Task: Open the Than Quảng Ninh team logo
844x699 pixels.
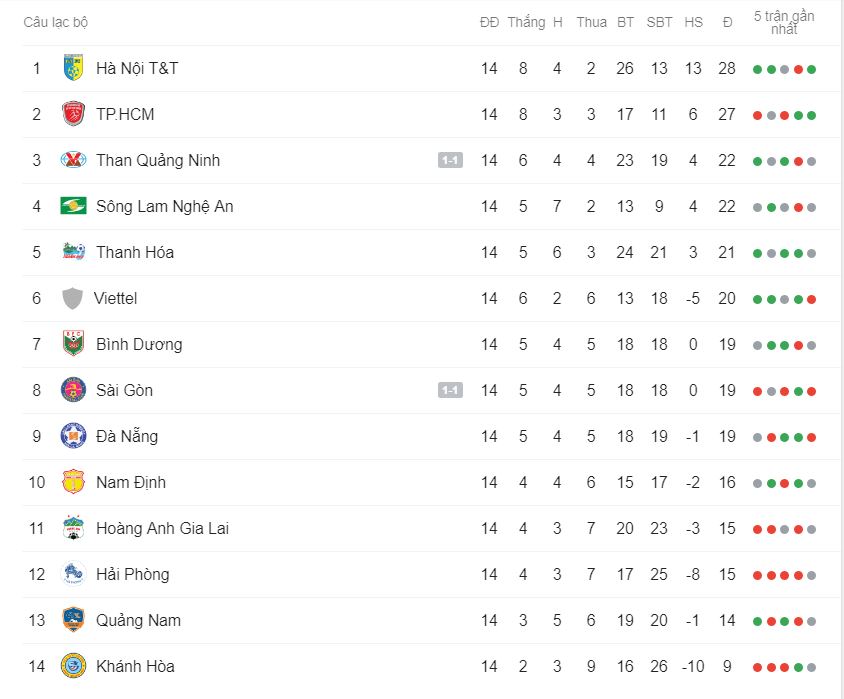Action: 73,160
